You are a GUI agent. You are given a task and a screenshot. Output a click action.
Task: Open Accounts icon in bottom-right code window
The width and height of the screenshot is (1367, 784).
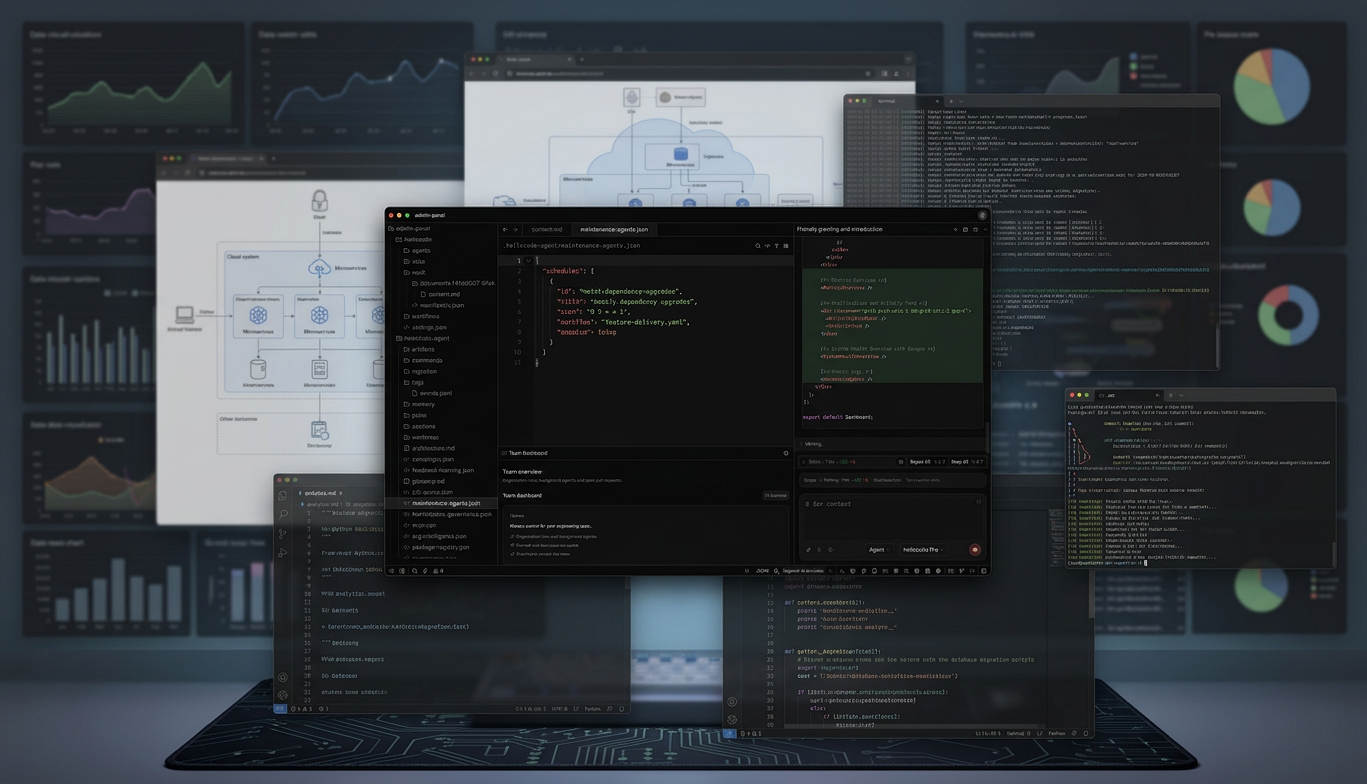pyautogui.click(x=732, y=701)
